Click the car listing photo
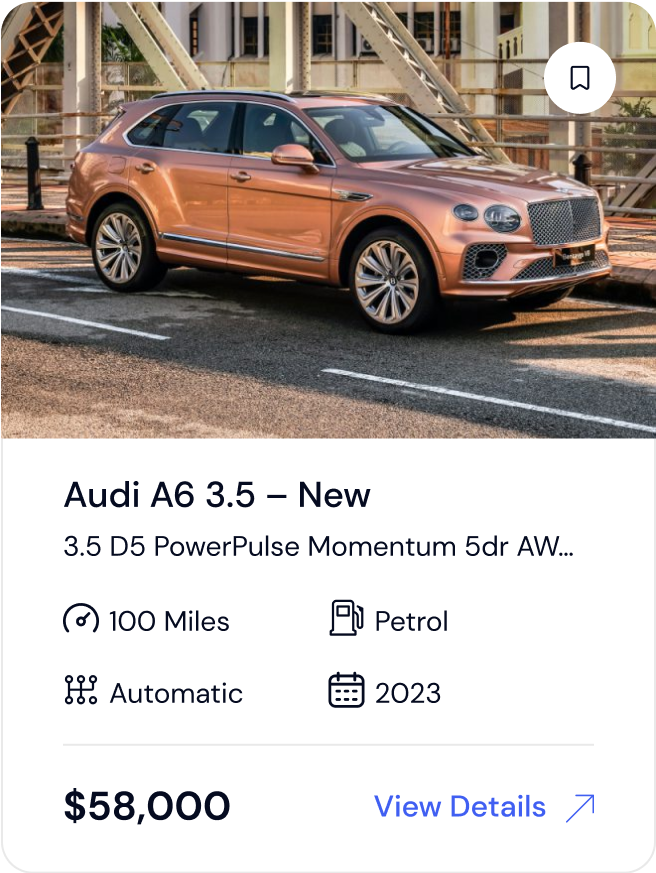This screenshot has width=656, height=873. [x=328, y=219]
